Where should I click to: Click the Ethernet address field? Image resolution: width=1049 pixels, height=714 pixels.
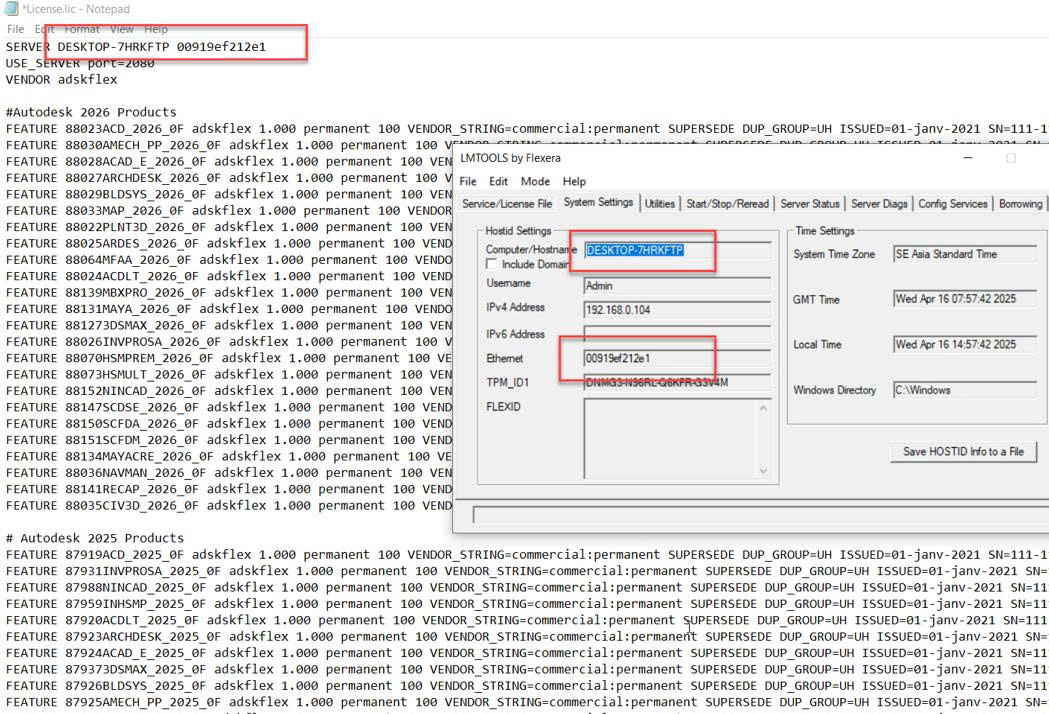pos(677,359)
